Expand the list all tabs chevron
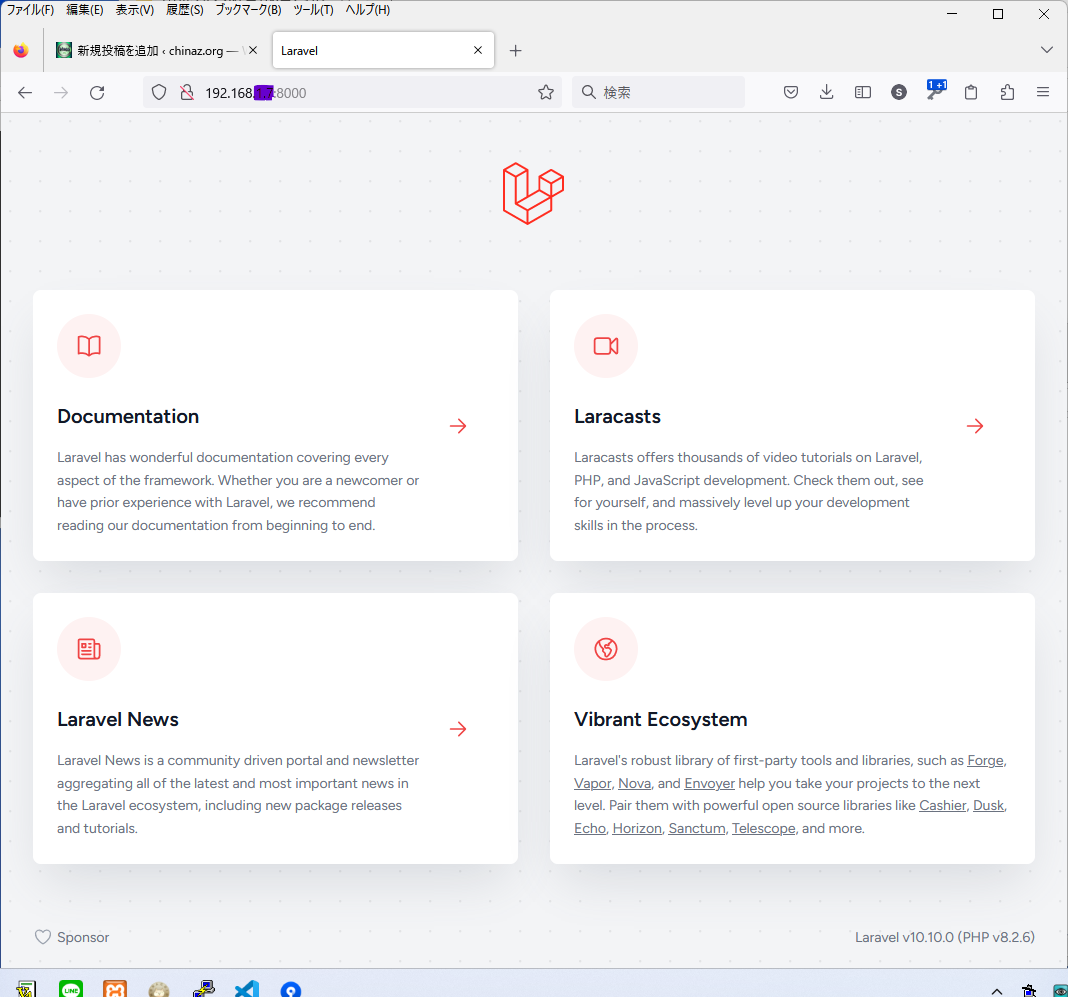This screenshot has height=997, width=1068. pos(1047,50)
